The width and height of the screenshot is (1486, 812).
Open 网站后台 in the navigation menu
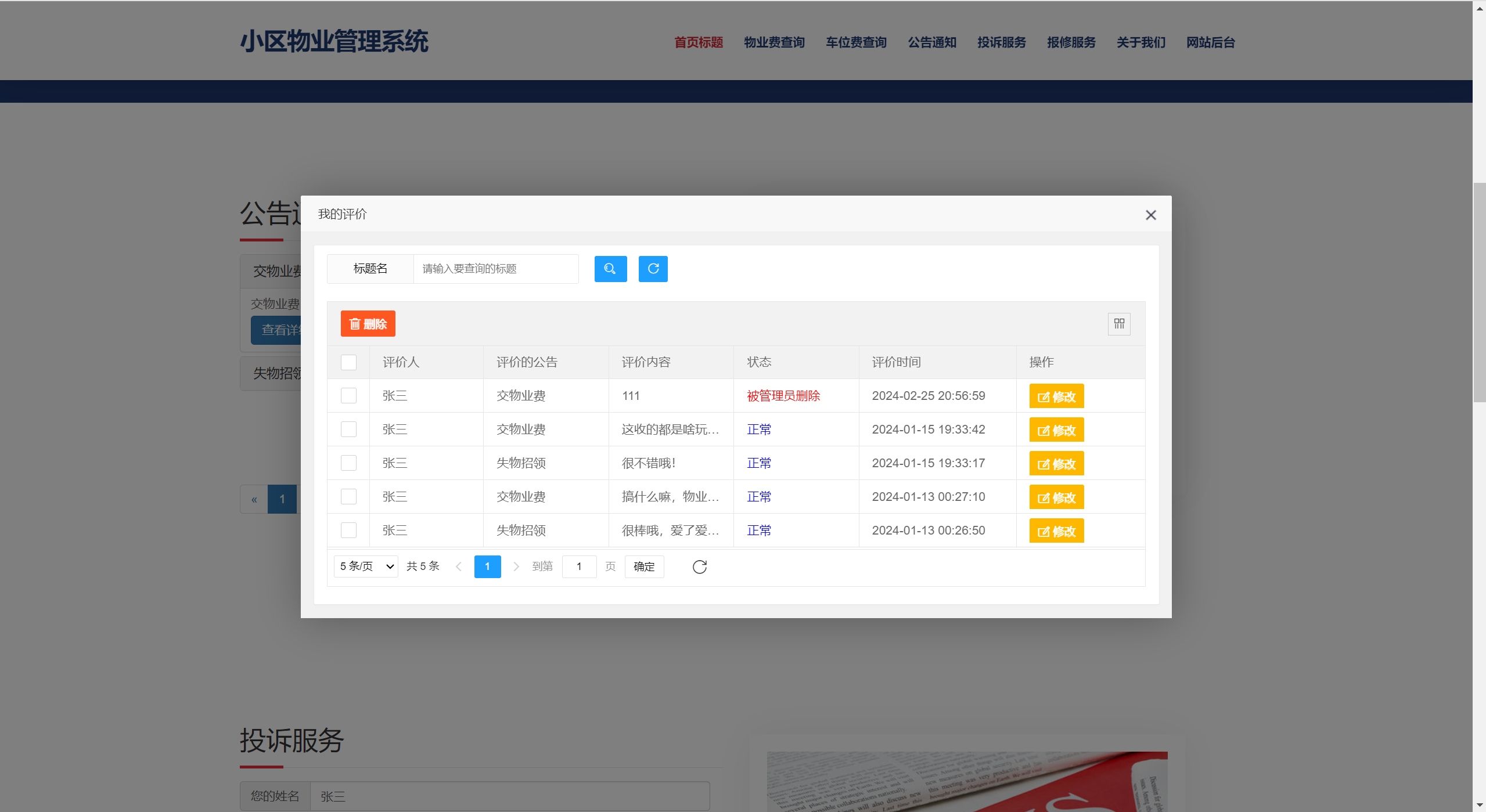(1210, 42)
